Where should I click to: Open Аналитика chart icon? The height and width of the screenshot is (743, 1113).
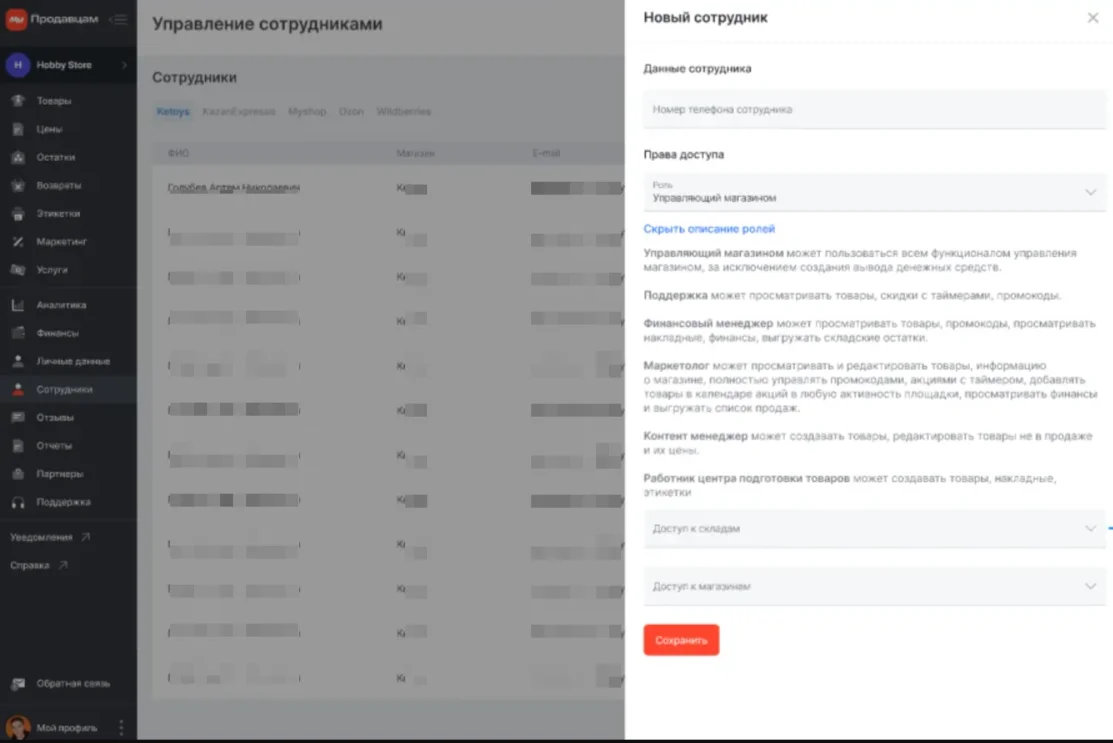click(18, 305)
